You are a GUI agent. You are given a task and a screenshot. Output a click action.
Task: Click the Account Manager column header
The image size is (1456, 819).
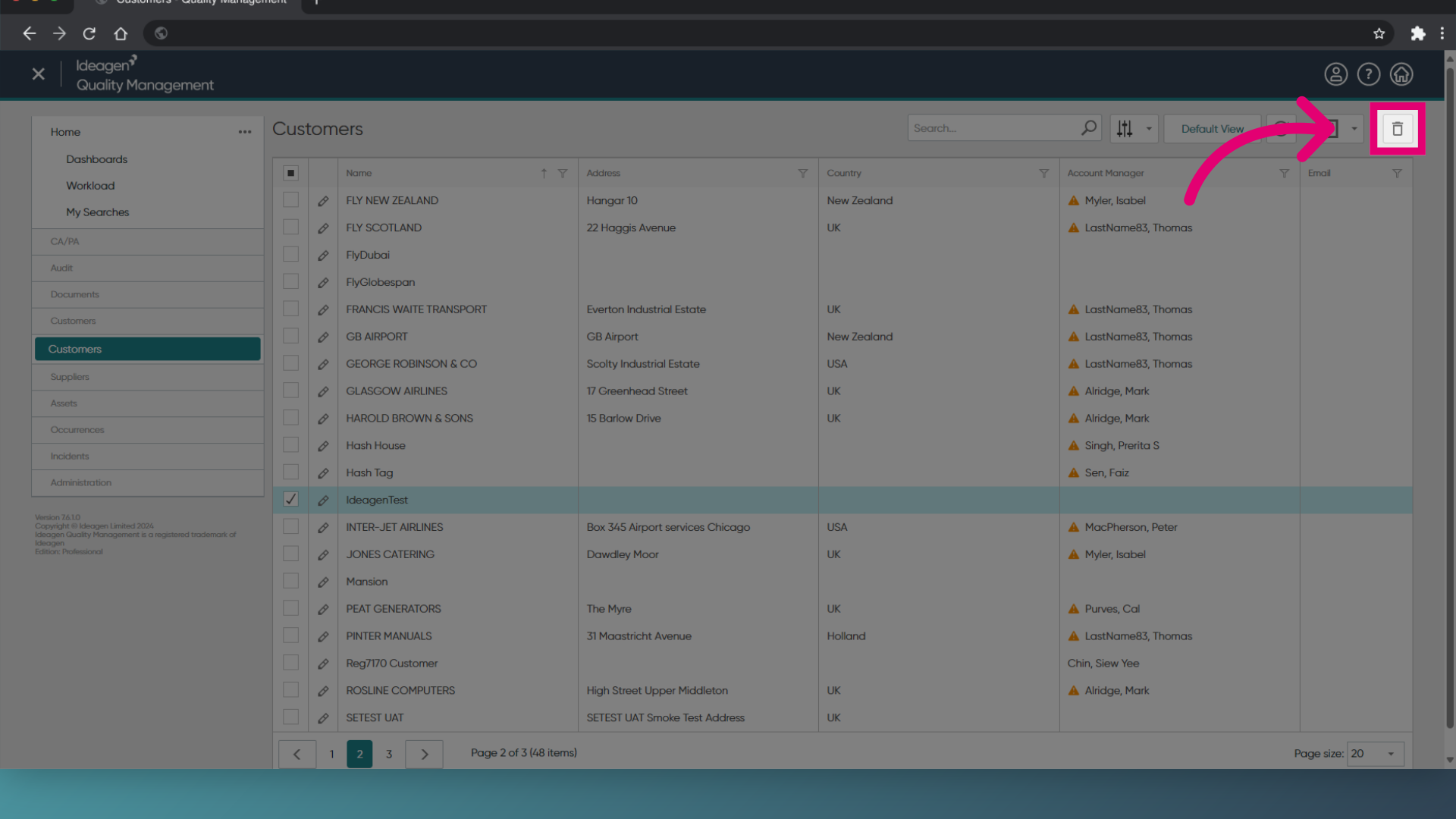point(1106,174)
